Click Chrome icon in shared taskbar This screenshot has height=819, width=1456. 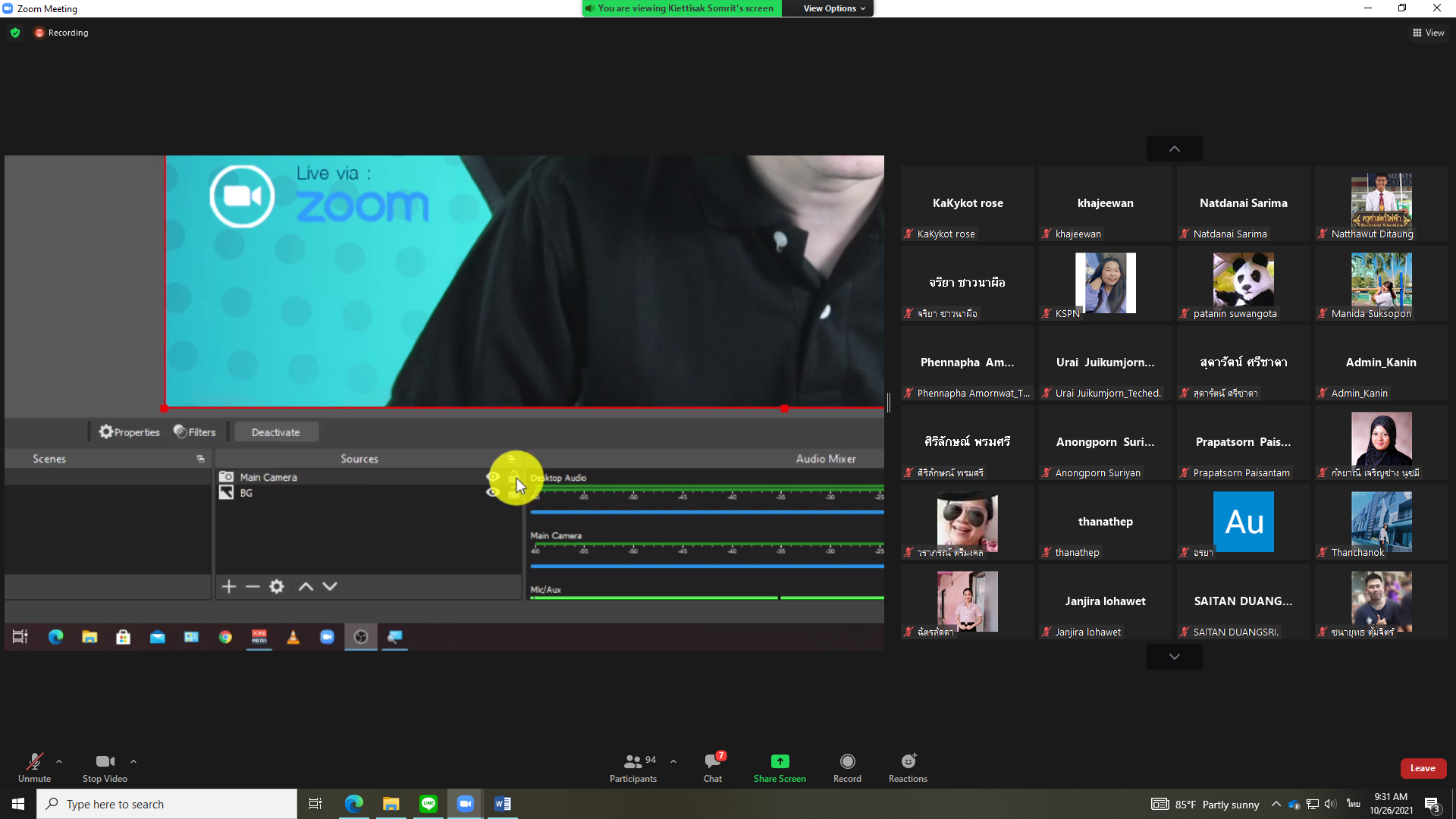(225, 637)
